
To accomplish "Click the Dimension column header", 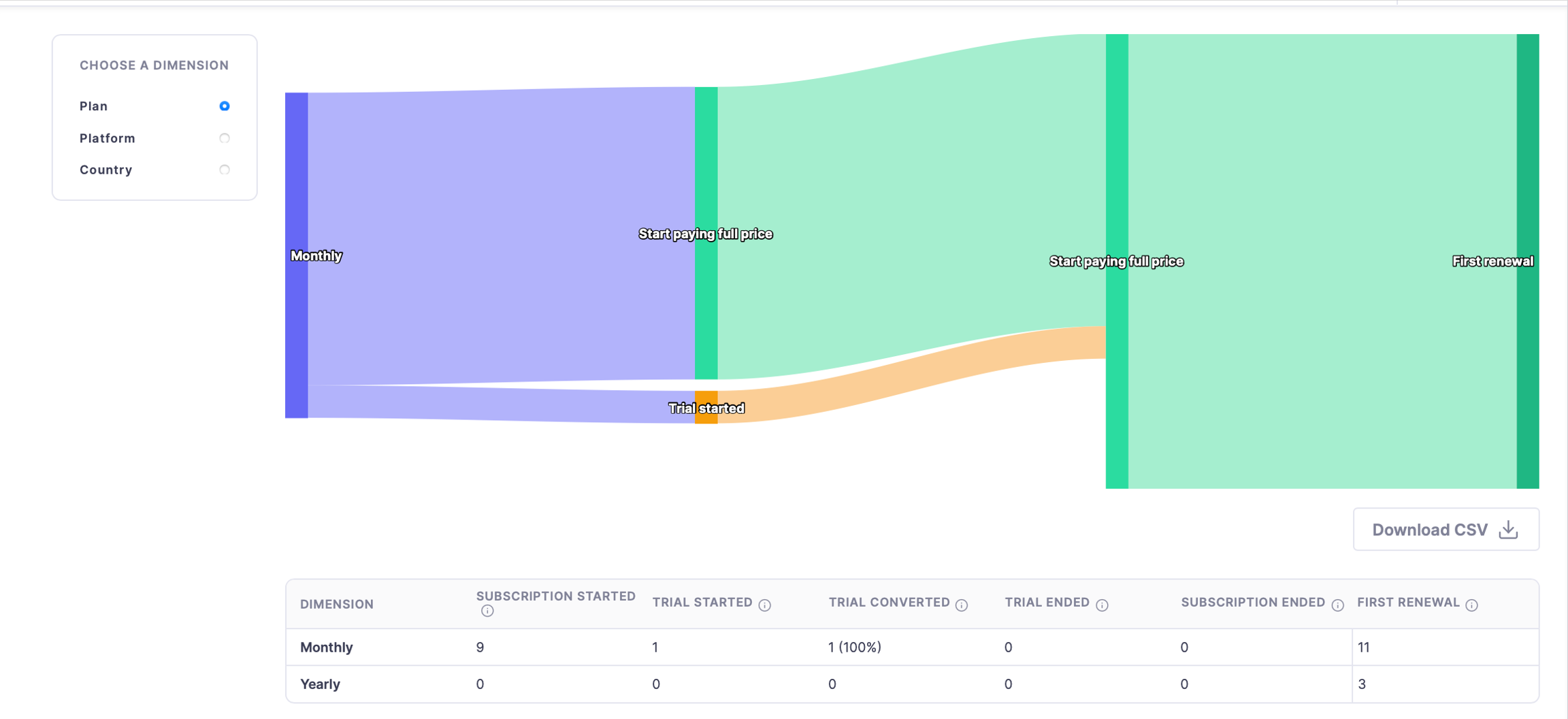I will click(x=337, y=604).
